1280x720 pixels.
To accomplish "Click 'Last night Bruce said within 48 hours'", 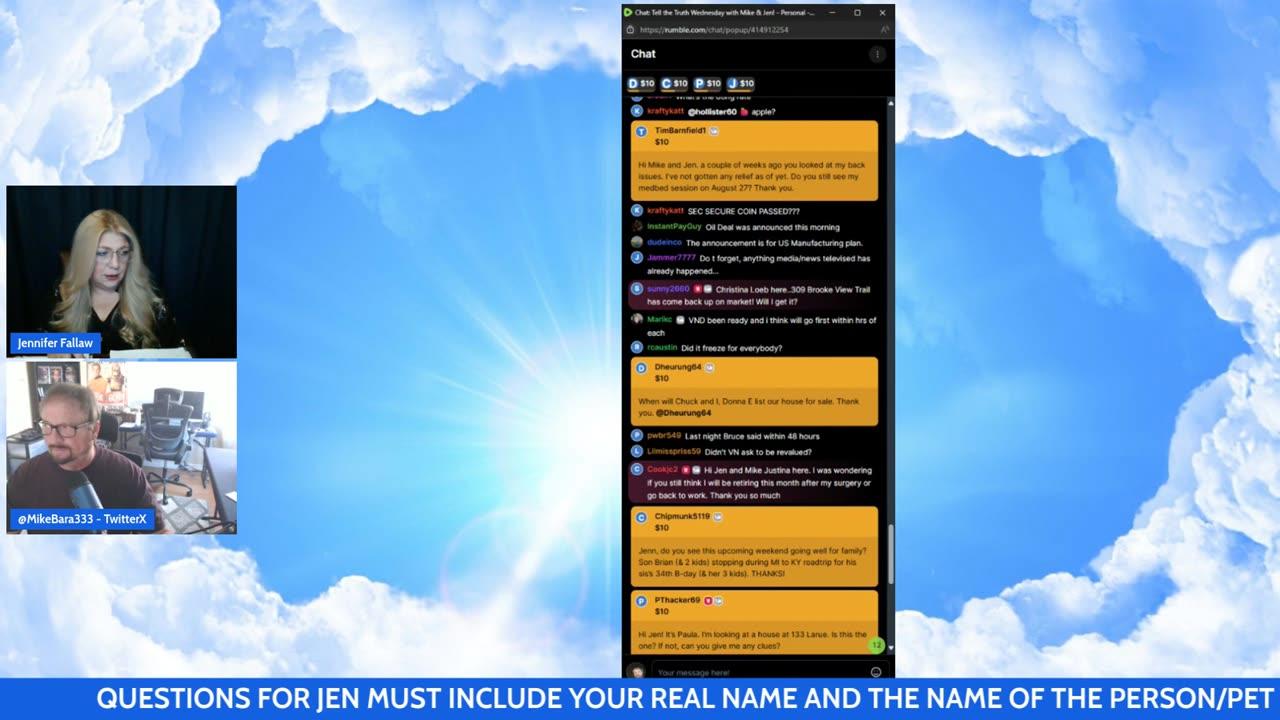I will point(752,436).
